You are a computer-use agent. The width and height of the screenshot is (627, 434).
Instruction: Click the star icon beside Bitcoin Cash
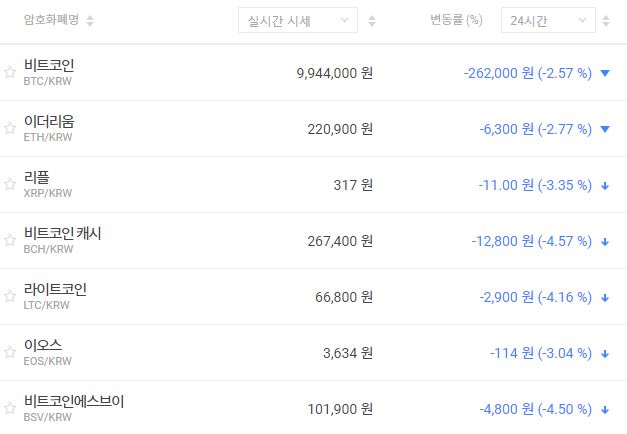10,240
